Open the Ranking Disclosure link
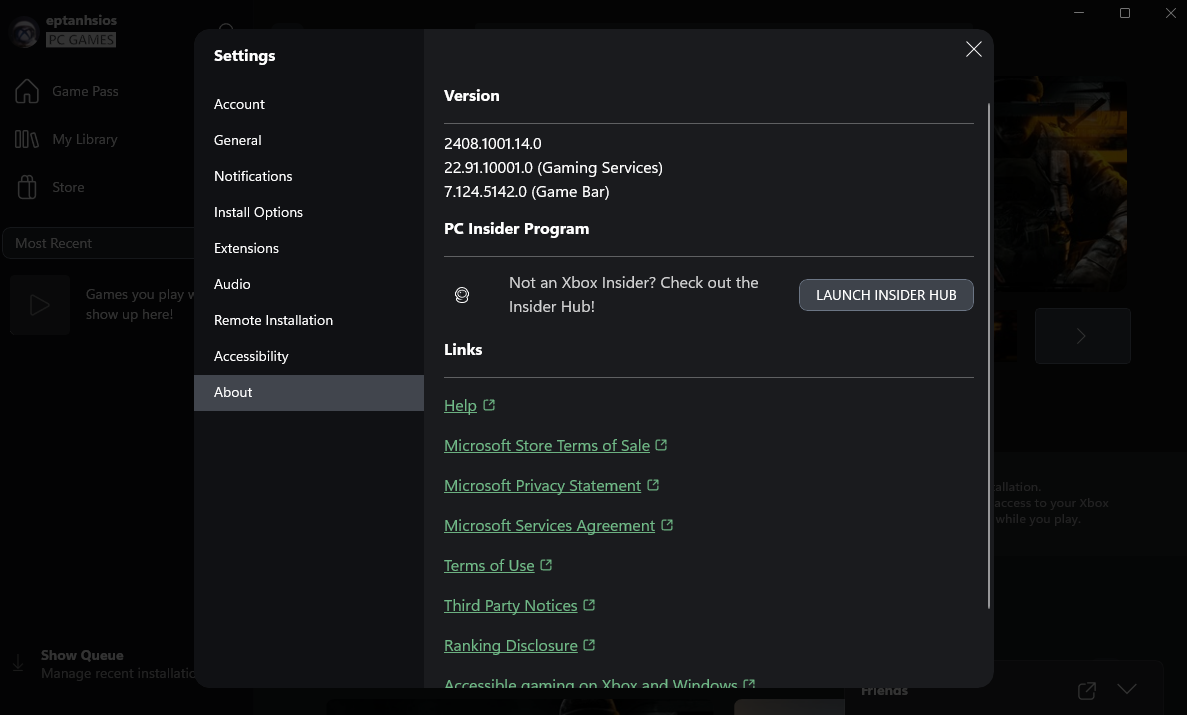The width and height of the screenshot is (1187, 715). (510, 646)
